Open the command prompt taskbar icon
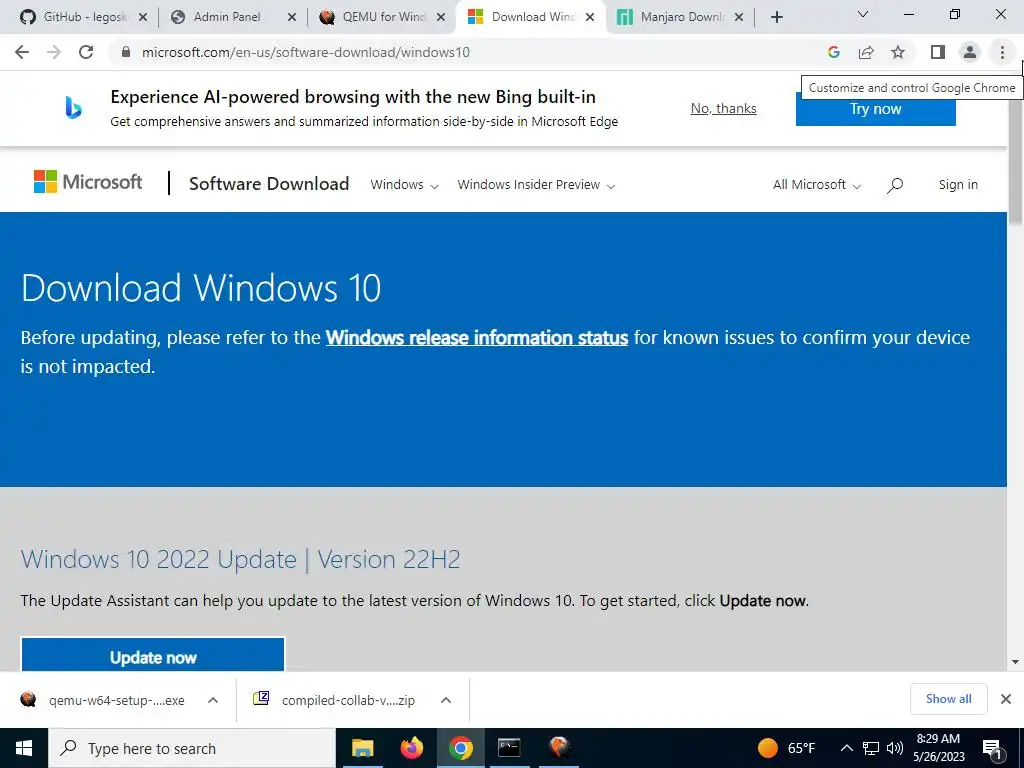 coord(509,748)
